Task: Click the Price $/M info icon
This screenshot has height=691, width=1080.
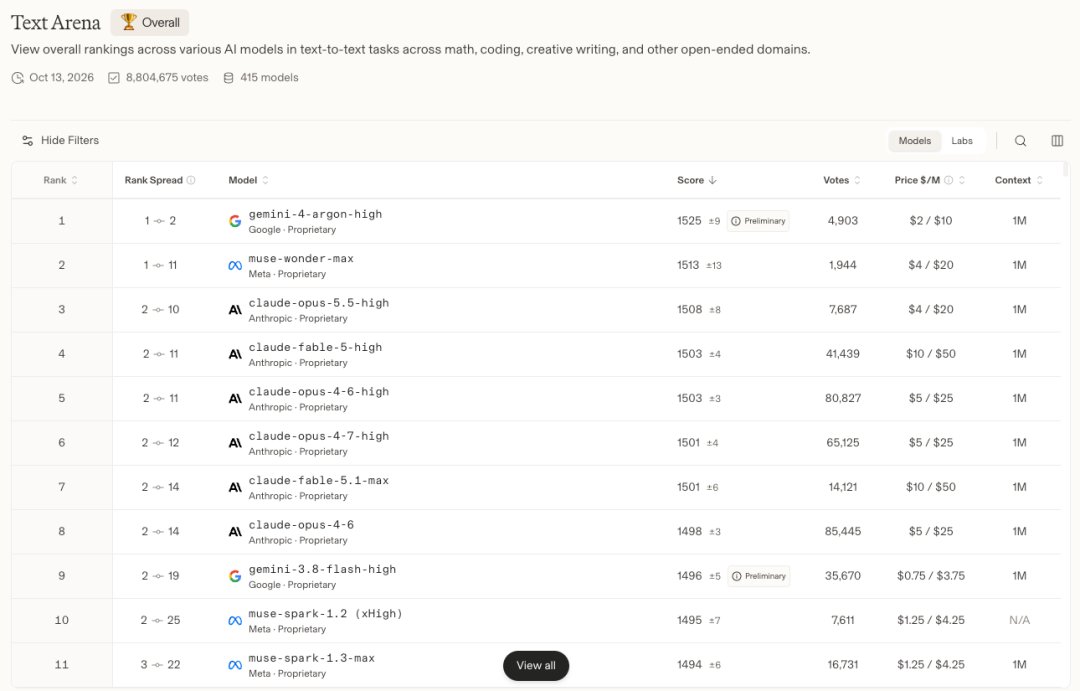Action: 948,181
